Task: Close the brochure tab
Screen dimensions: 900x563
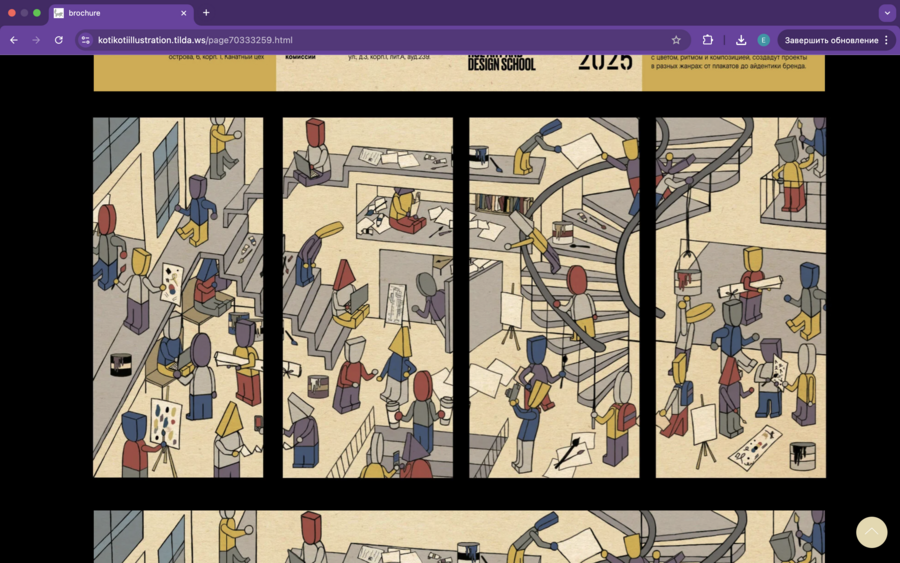Action: pyautogui.click(x=184, y=13)
